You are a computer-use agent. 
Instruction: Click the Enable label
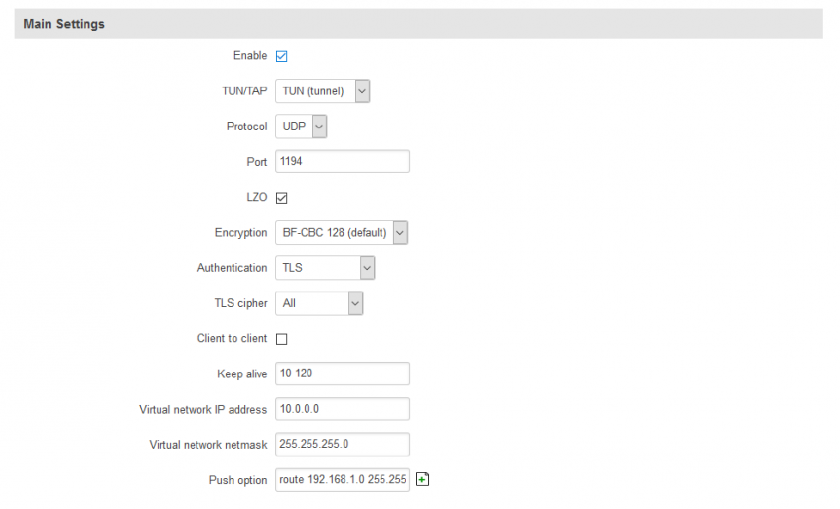(x=250, y=56)
